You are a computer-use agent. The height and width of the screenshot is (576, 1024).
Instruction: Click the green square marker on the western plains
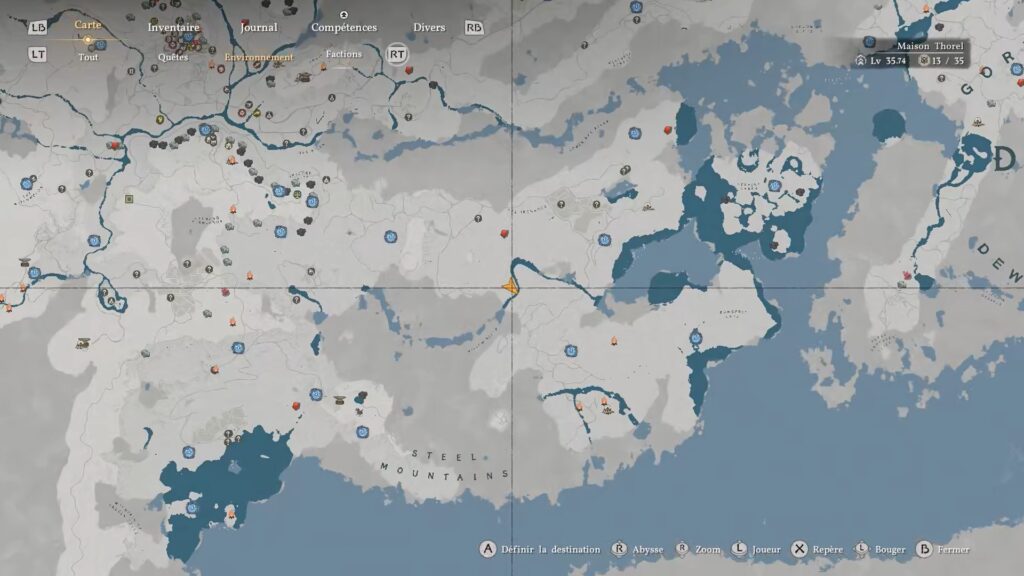129,199
